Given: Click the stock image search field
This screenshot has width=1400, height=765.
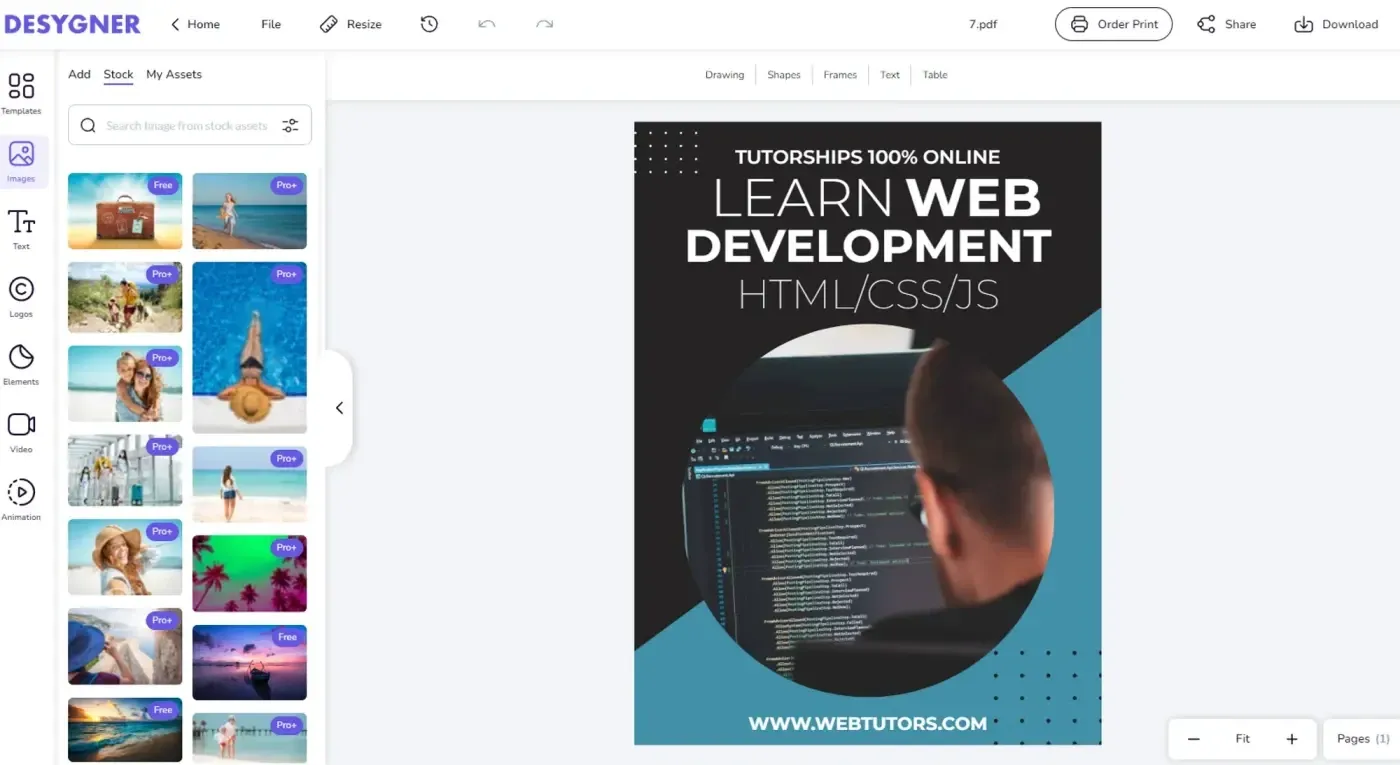Looking at the screenshot, I should 186,126.
